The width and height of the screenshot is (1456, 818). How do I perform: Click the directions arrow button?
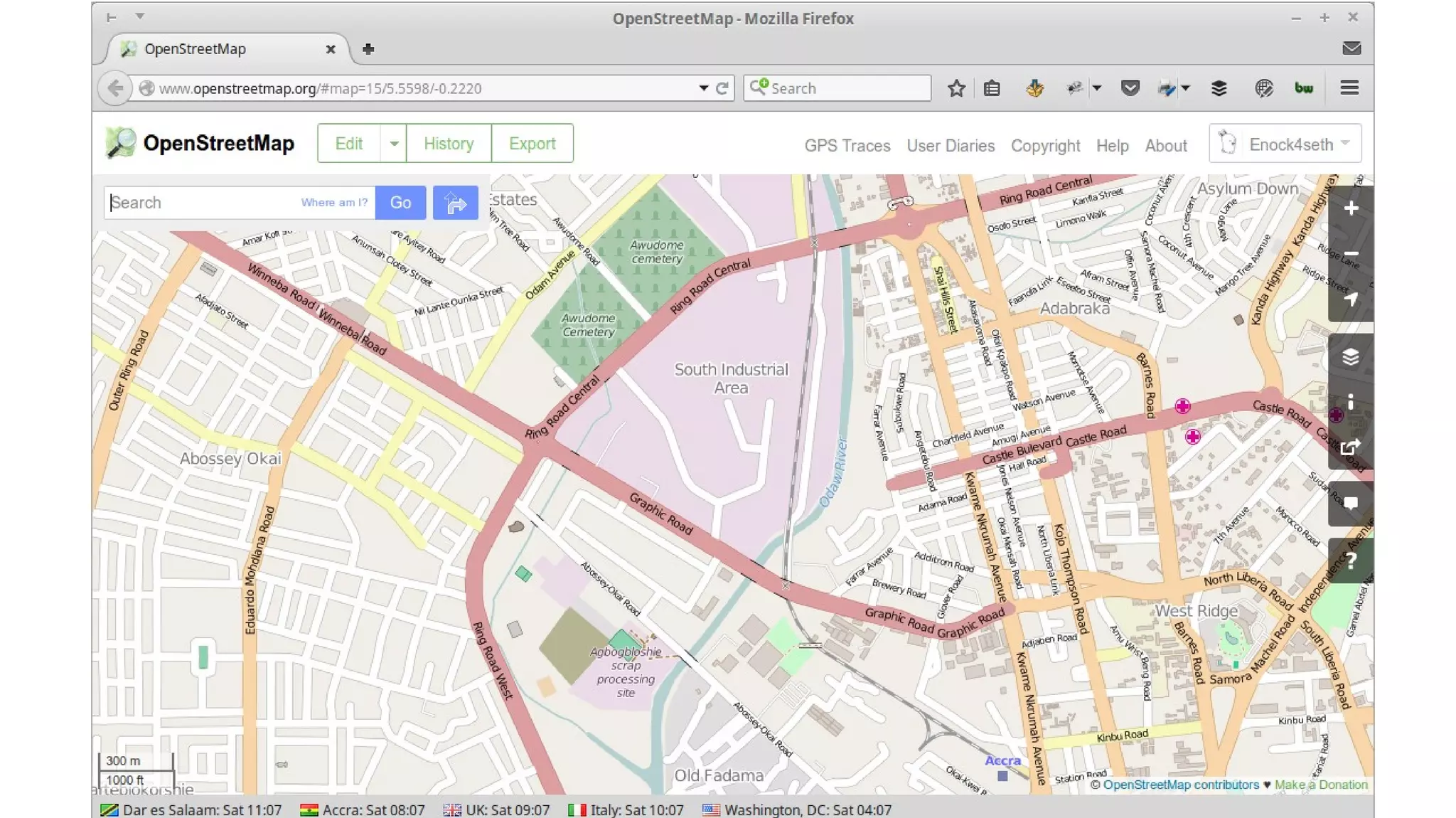(x=455, y=203)
